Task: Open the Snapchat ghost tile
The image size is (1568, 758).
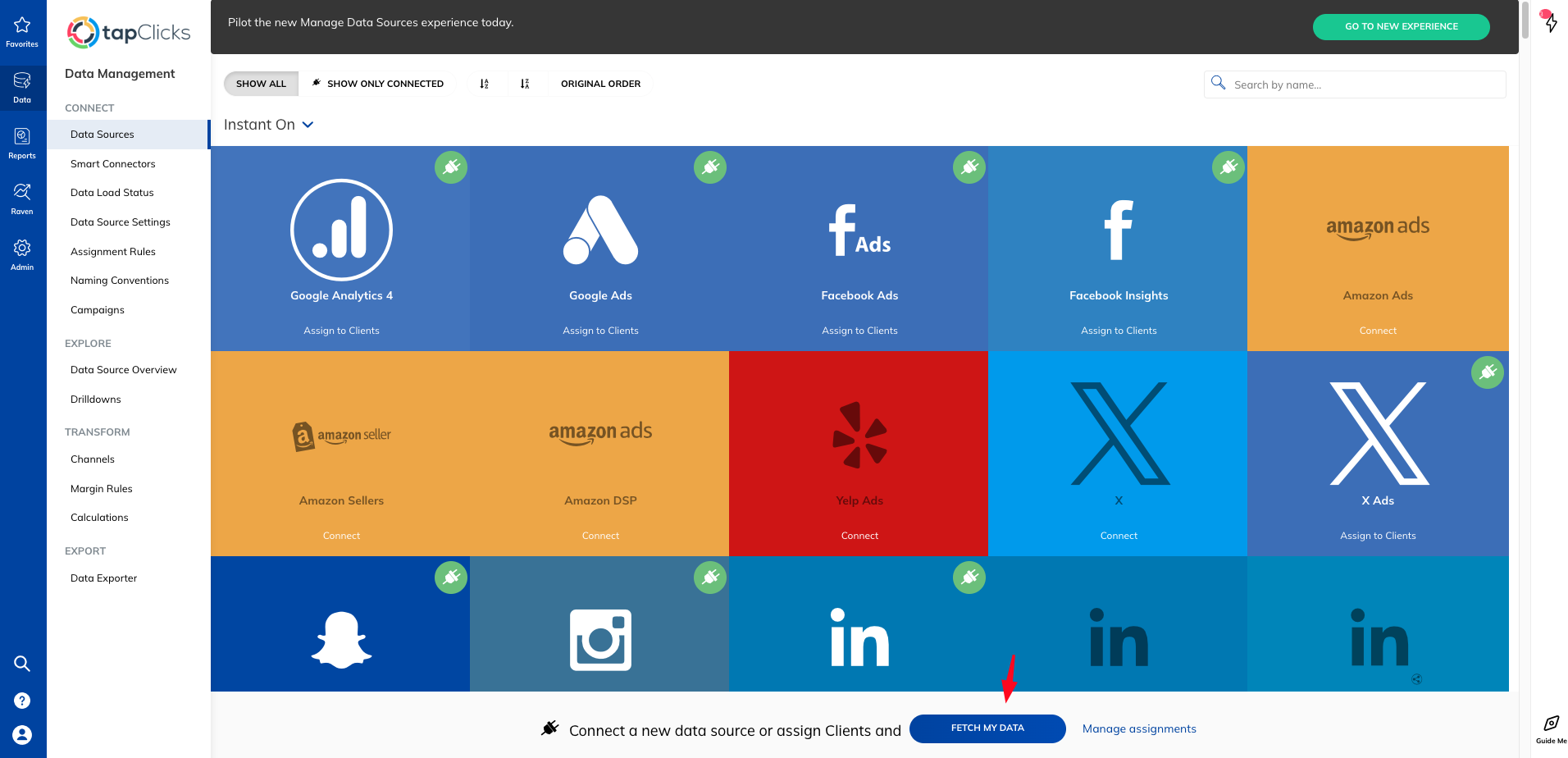Action: pyautogui.click(x=341, y=640)
